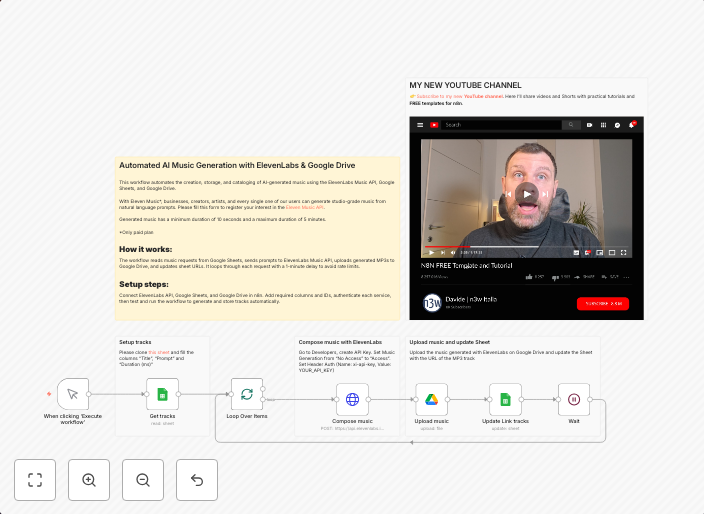Select the Get tracks Google Sheets node
704x514 pixels.
point(163,394)
